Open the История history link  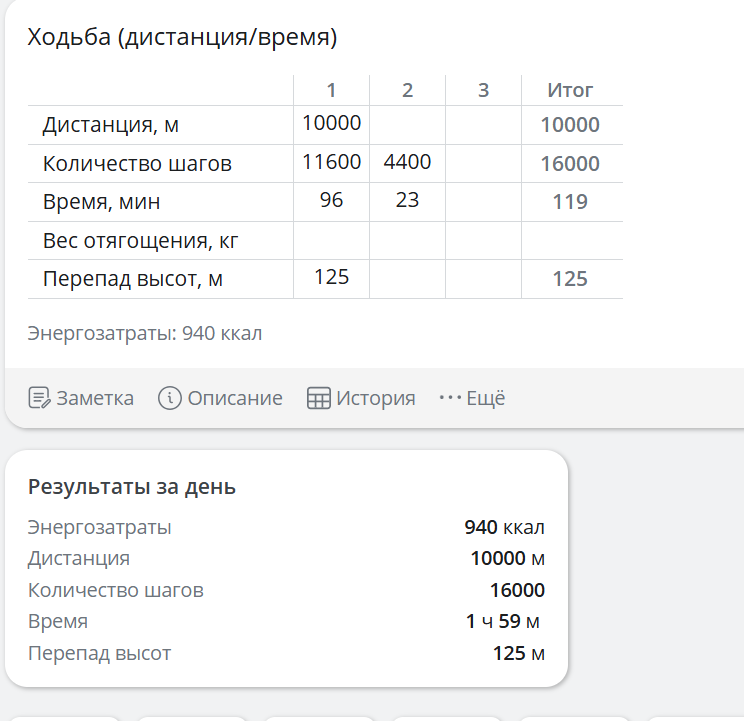tap(361, 398)
